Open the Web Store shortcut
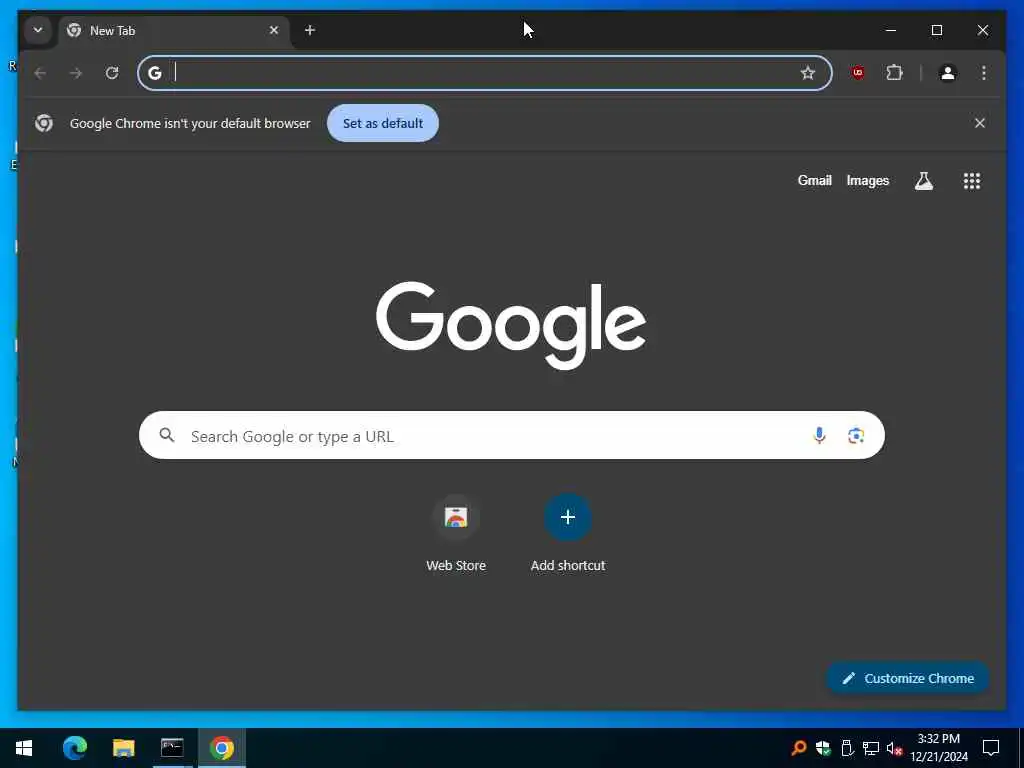Viewport: 1024px width, 768px height. tap(456, 533)
